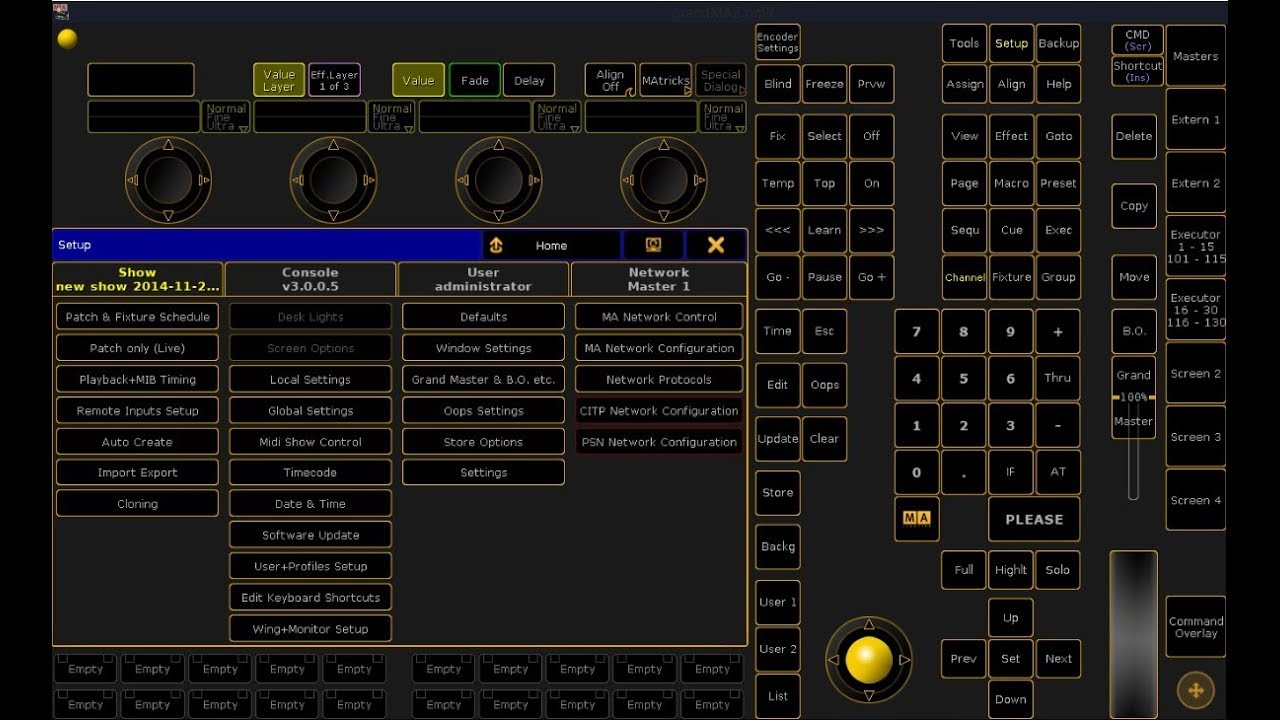Toggle the Value Layer button
Viewport: 1280px width, 720px height.
coord(279,80)
